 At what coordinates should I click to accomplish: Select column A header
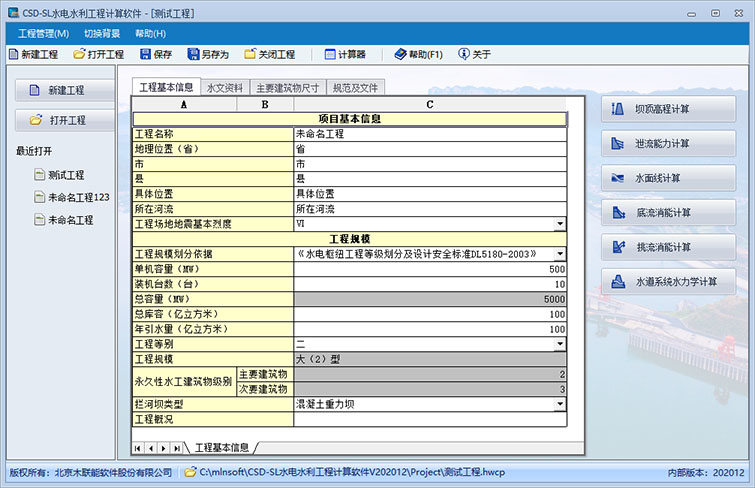pos(184,105)
